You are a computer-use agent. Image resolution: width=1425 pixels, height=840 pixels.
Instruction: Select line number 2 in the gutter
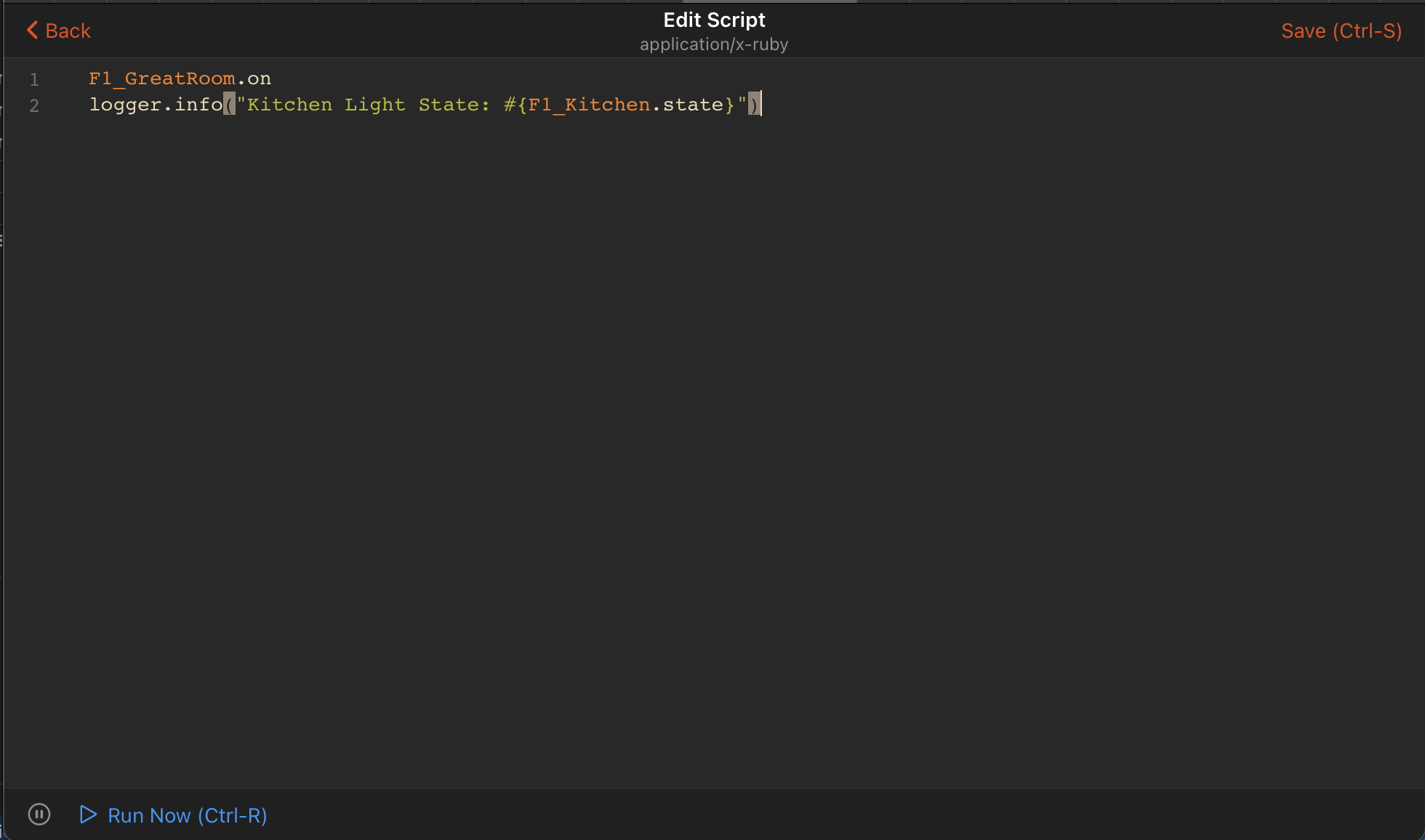tap(34, 106)
